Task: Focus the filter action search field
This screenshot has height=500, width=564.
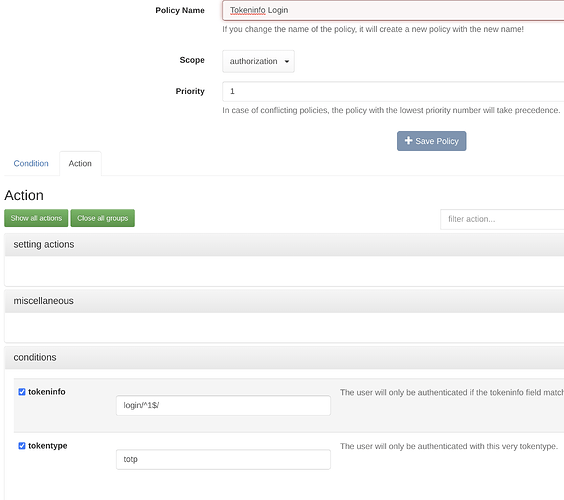Action: point(502,219)
